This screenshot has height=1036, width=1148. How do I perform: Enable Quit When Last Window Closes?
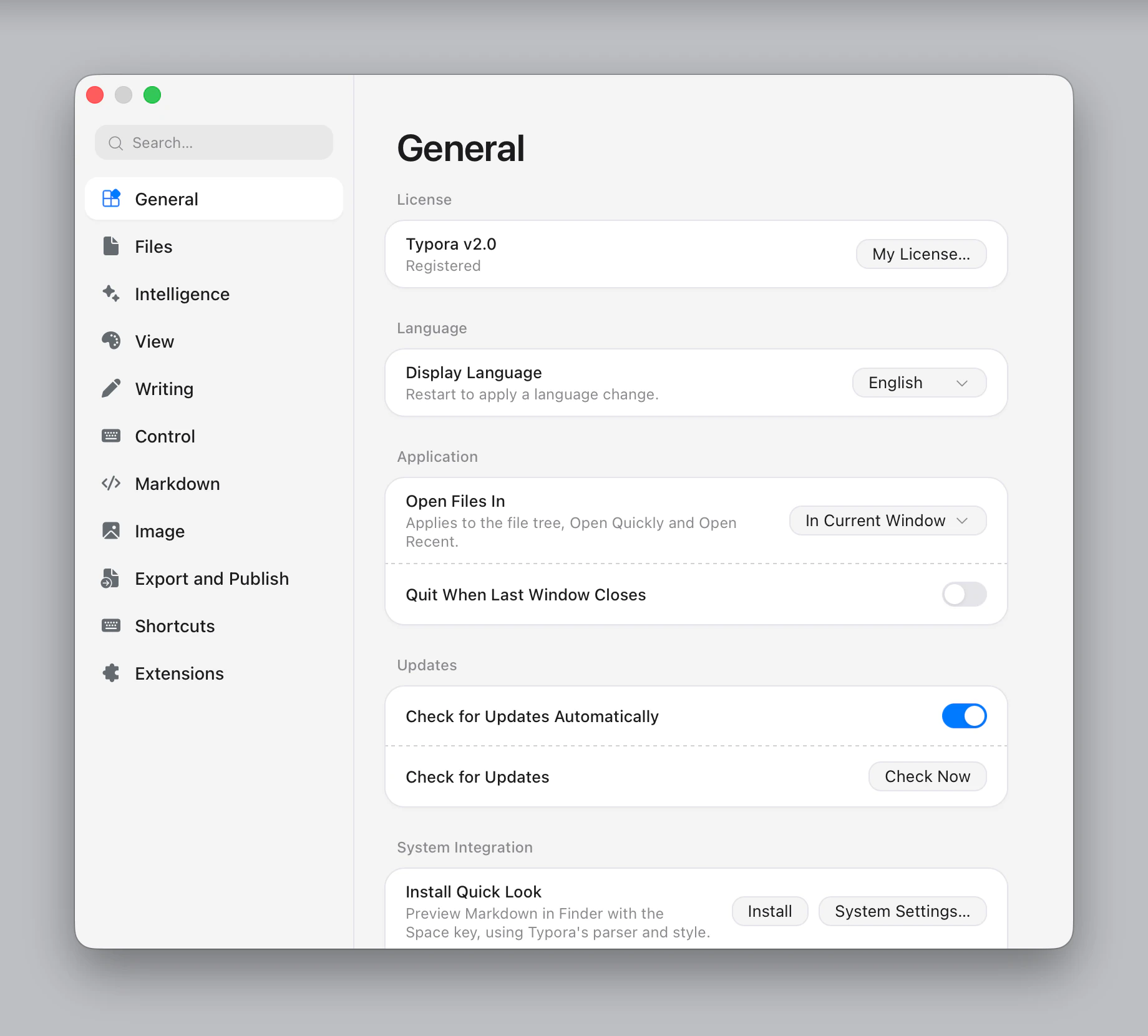pyautogui.click(x=964, y=594)
